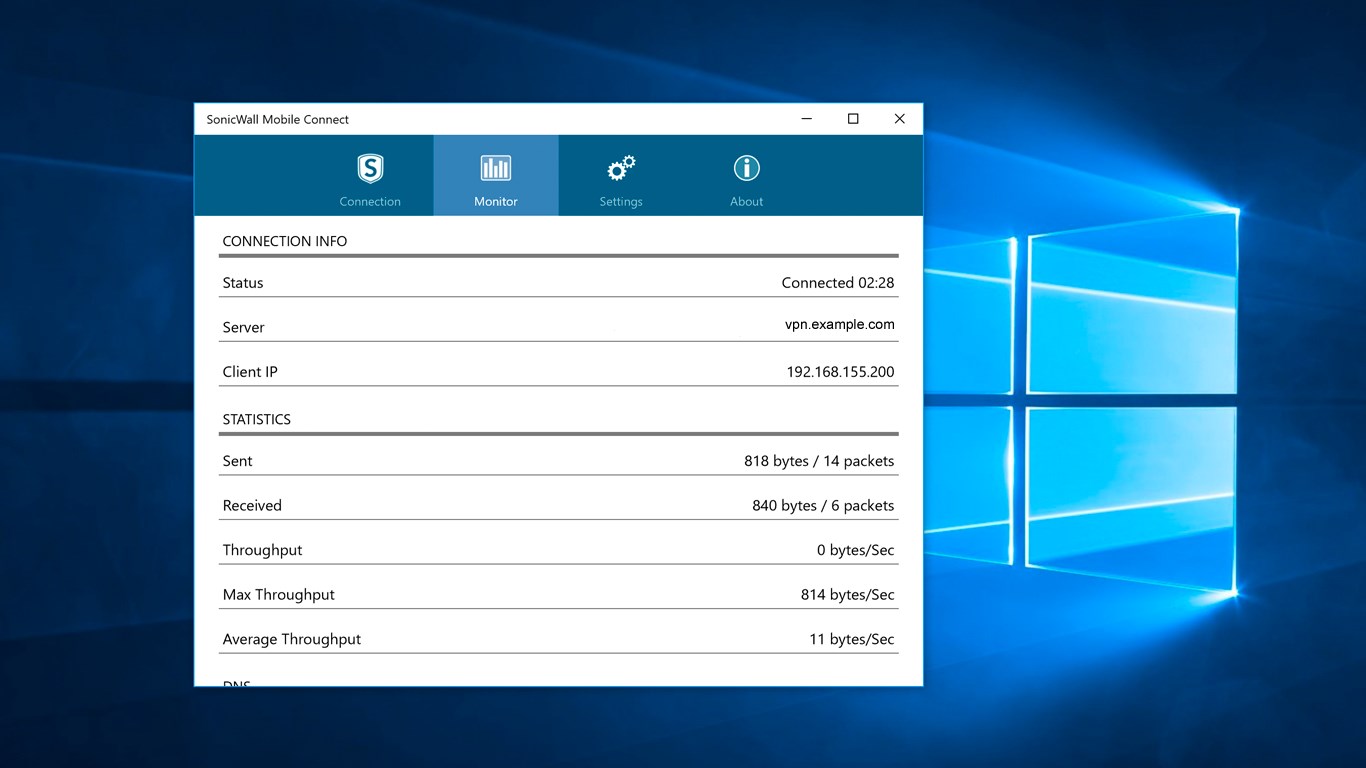The width and height of the screenshot is (1366, 768).
Task: Minimize the SonicWall Mobile Connect window
Action: 807,119
